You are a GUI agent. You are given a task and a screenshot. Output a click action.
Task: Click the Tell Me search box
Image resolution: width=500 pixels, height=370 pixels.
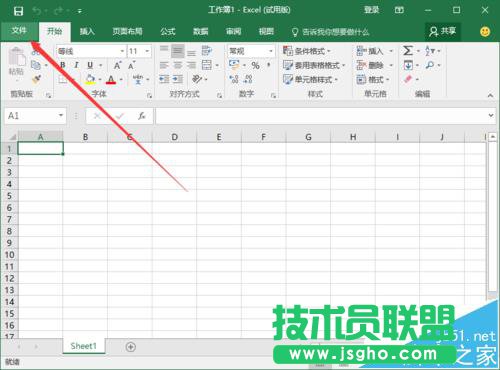pos(330,32)
